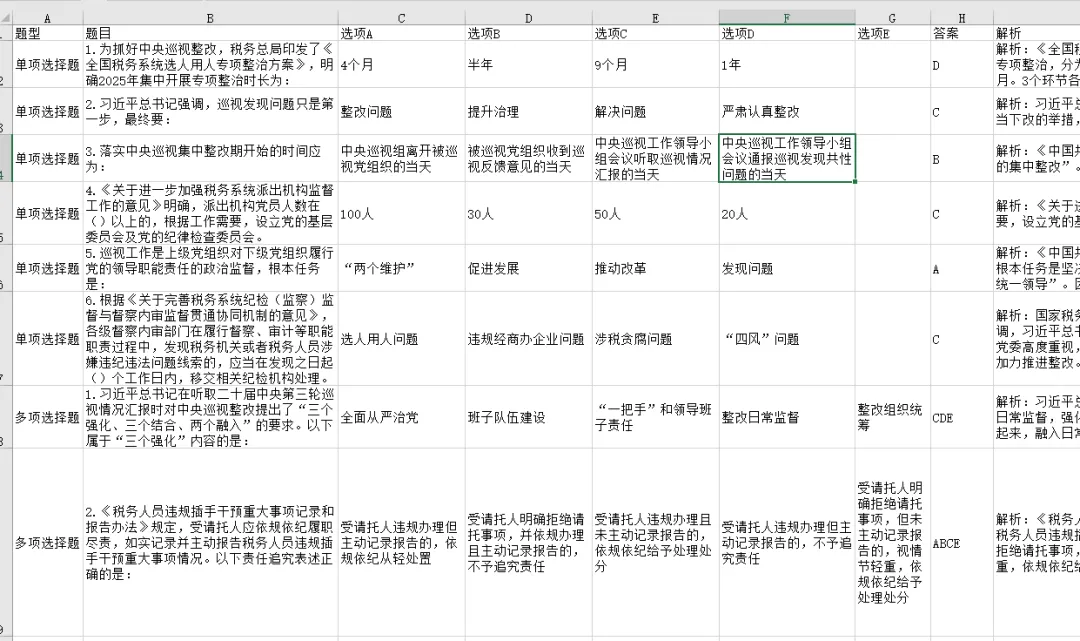Click the header cell '选项B'
Screen dimensions: 1080x641
tap(528, 33)
